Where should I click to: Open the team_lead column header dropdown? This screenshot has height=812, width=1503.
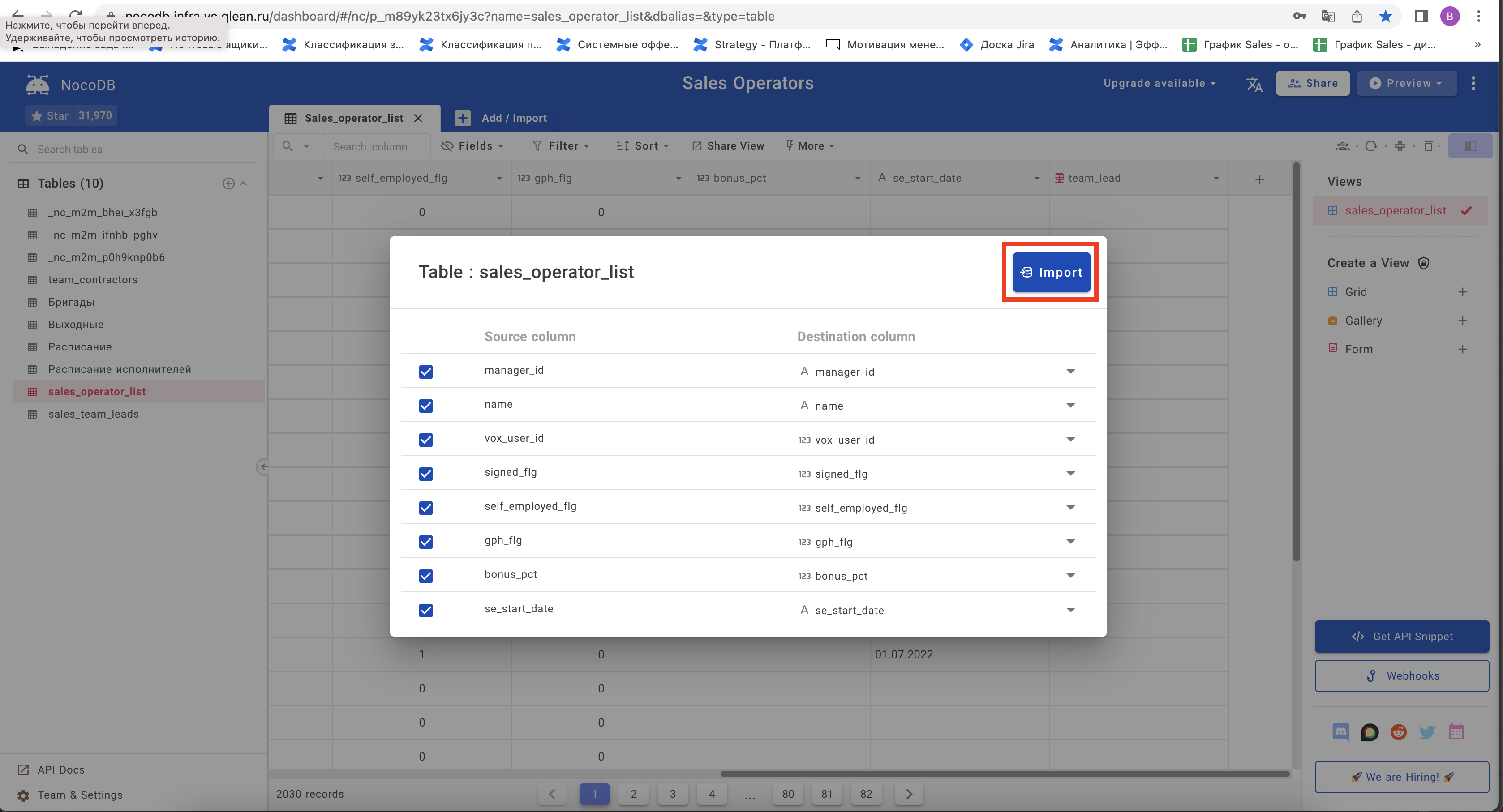pyautogui.click(x=1216, y=178)
